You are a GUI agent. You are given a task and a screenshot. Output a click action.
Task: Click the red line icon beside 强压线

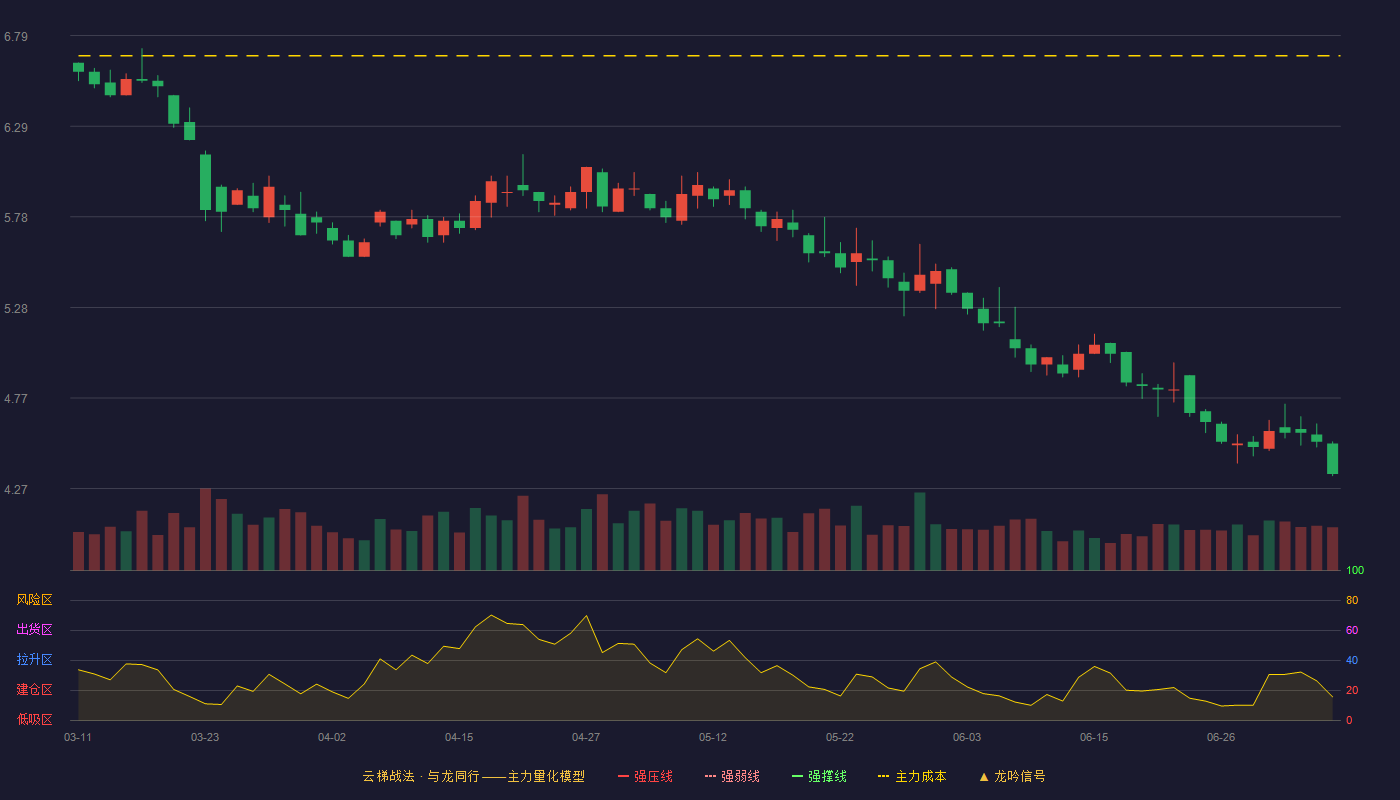pos(623,776)
